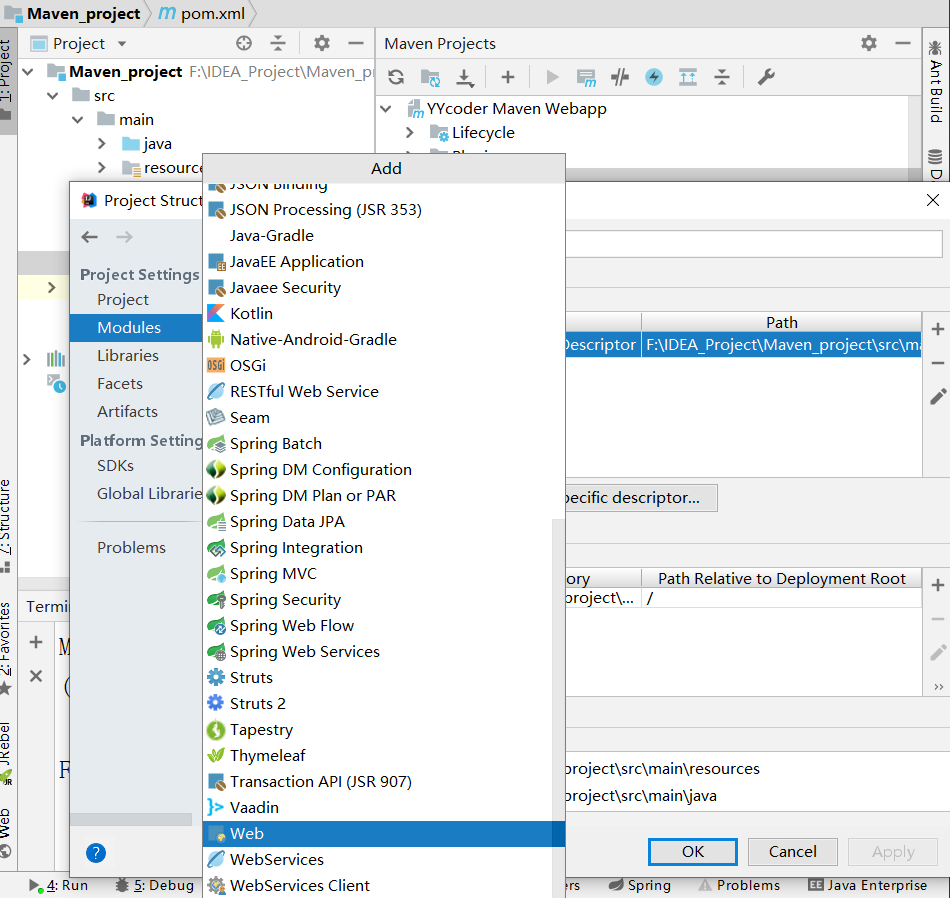
Task: Toggle Skip Tests mode lightning icon
Action: click(x=654, y=77)
